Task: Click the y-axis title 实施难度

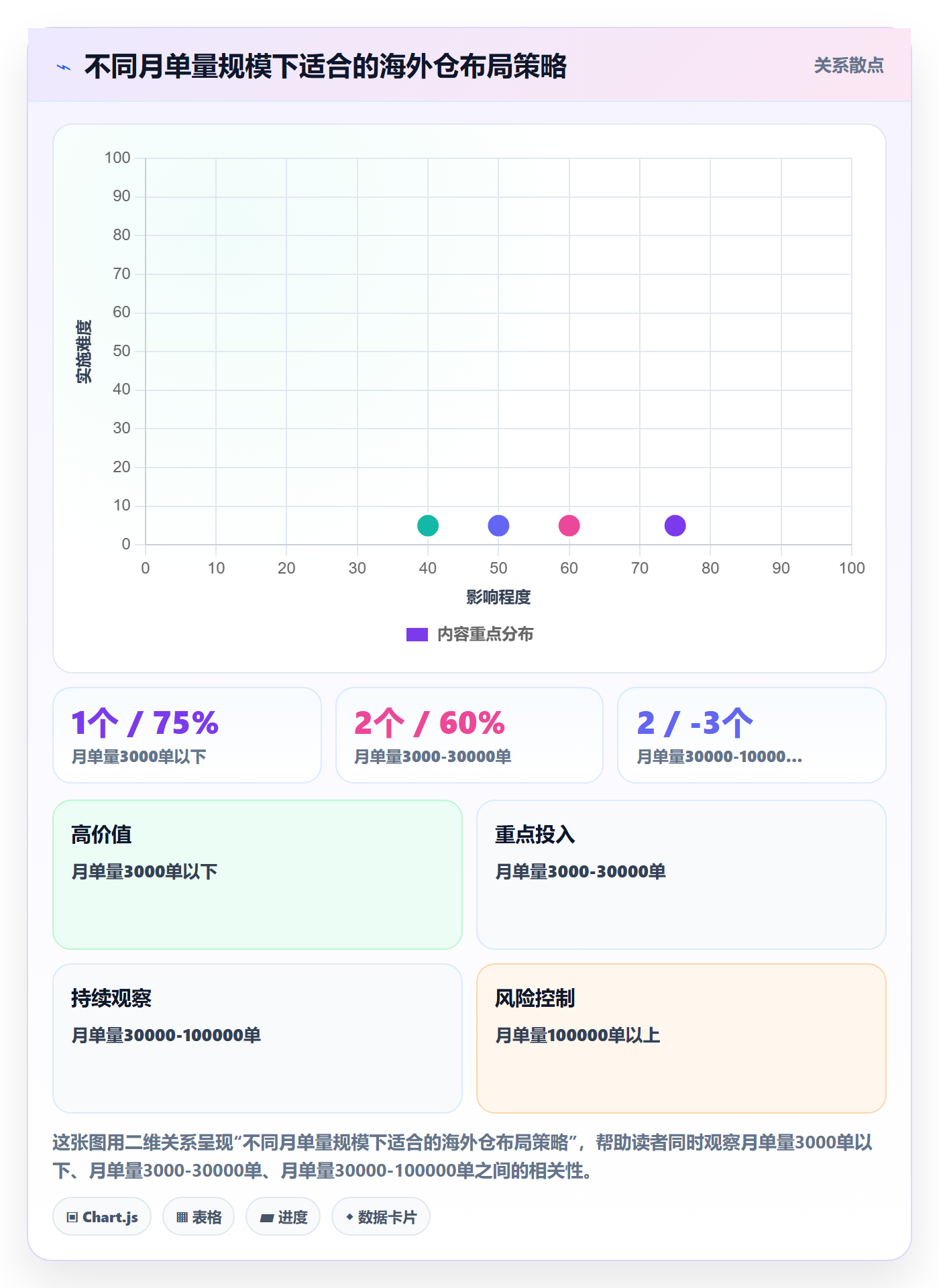Action: (x=84, y=352)
